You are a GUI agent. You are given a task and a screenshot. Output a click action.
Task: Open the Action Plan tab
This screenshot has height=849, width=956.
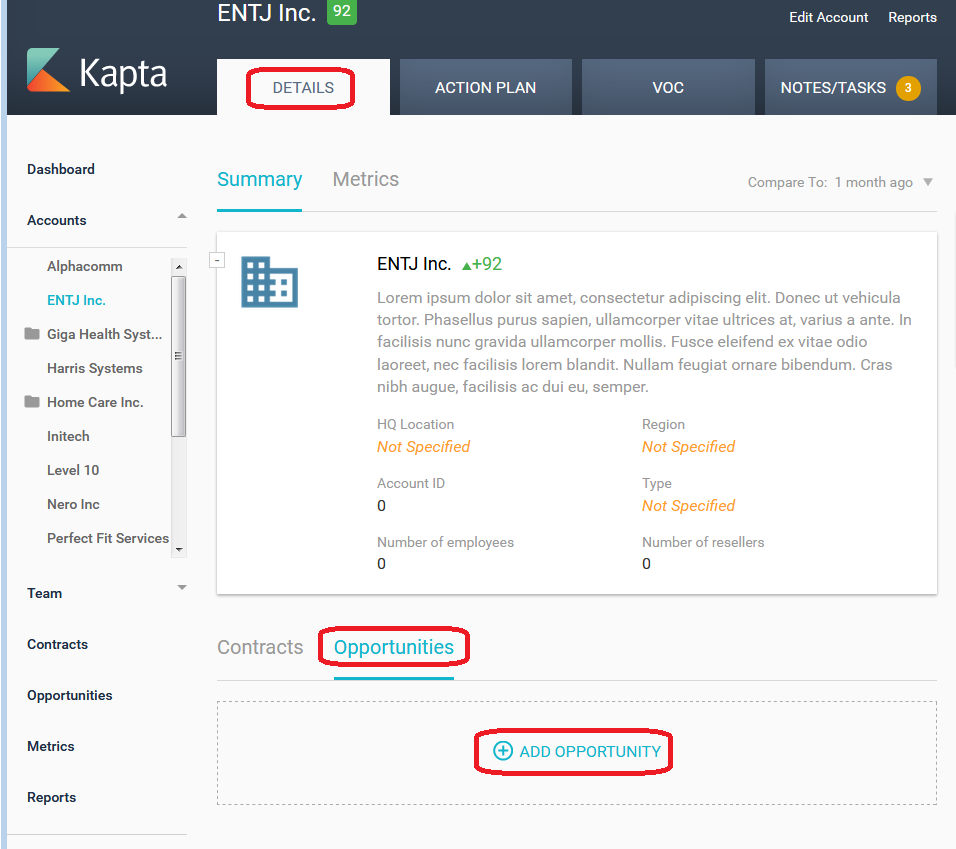click(x=485, y=88)
